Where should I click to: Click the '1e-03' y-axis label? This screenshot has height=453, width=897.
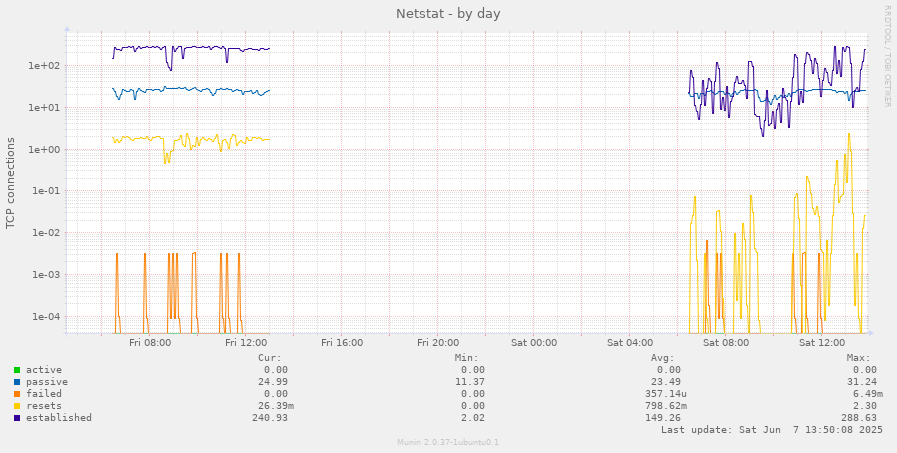coord(44,275)
